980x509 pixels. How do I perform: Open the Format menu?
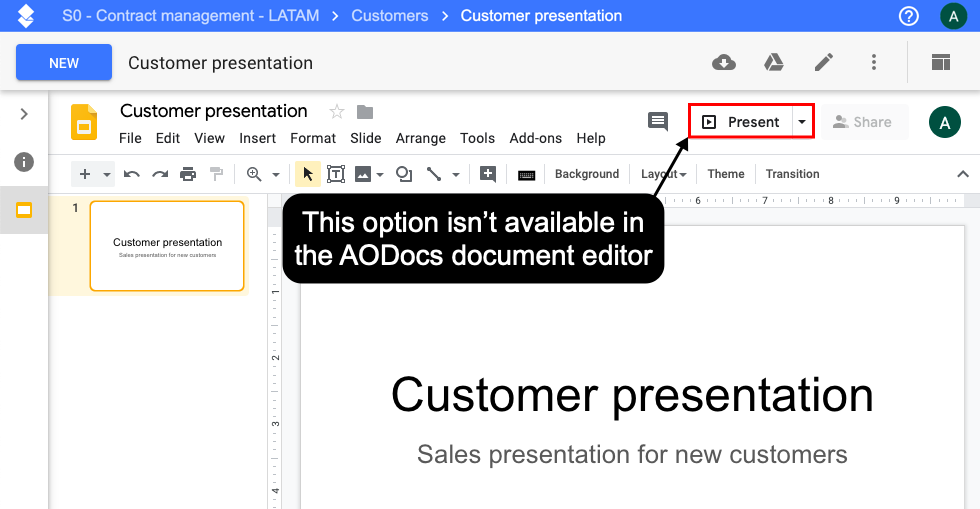coord(312,138)
